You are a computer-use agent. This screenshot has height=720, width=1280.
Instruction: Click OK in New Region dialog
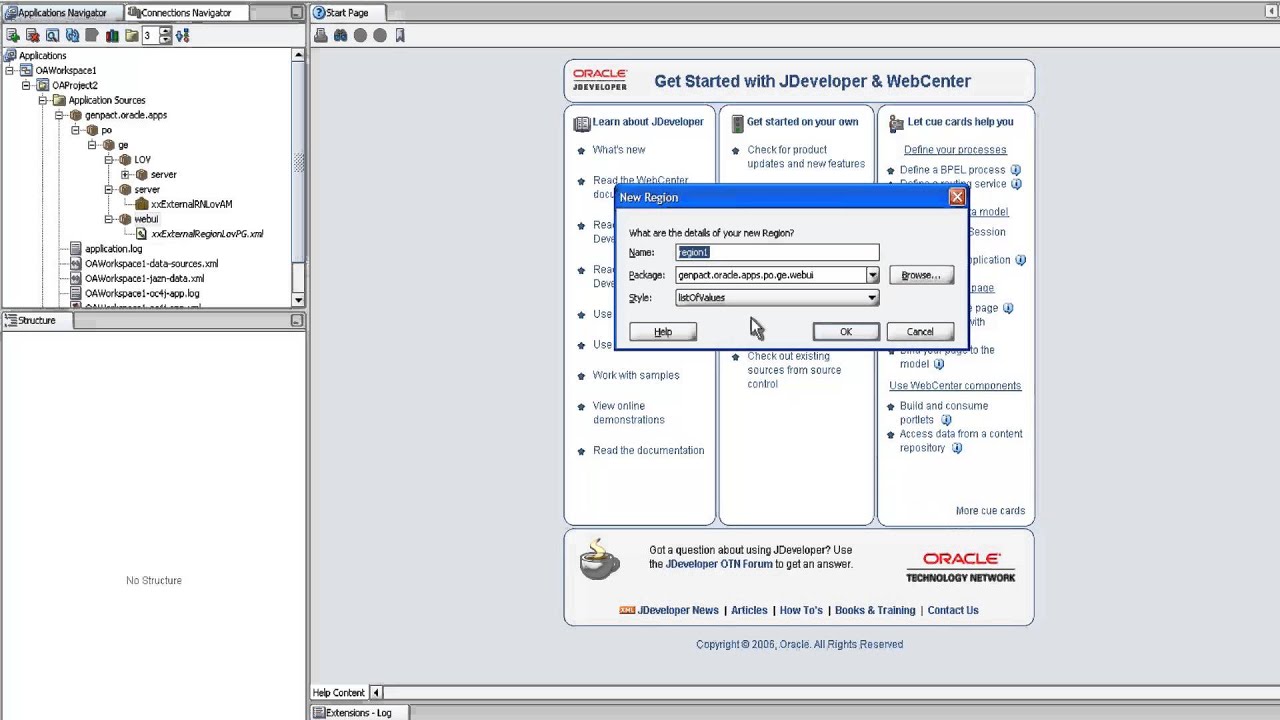(846, 332)
